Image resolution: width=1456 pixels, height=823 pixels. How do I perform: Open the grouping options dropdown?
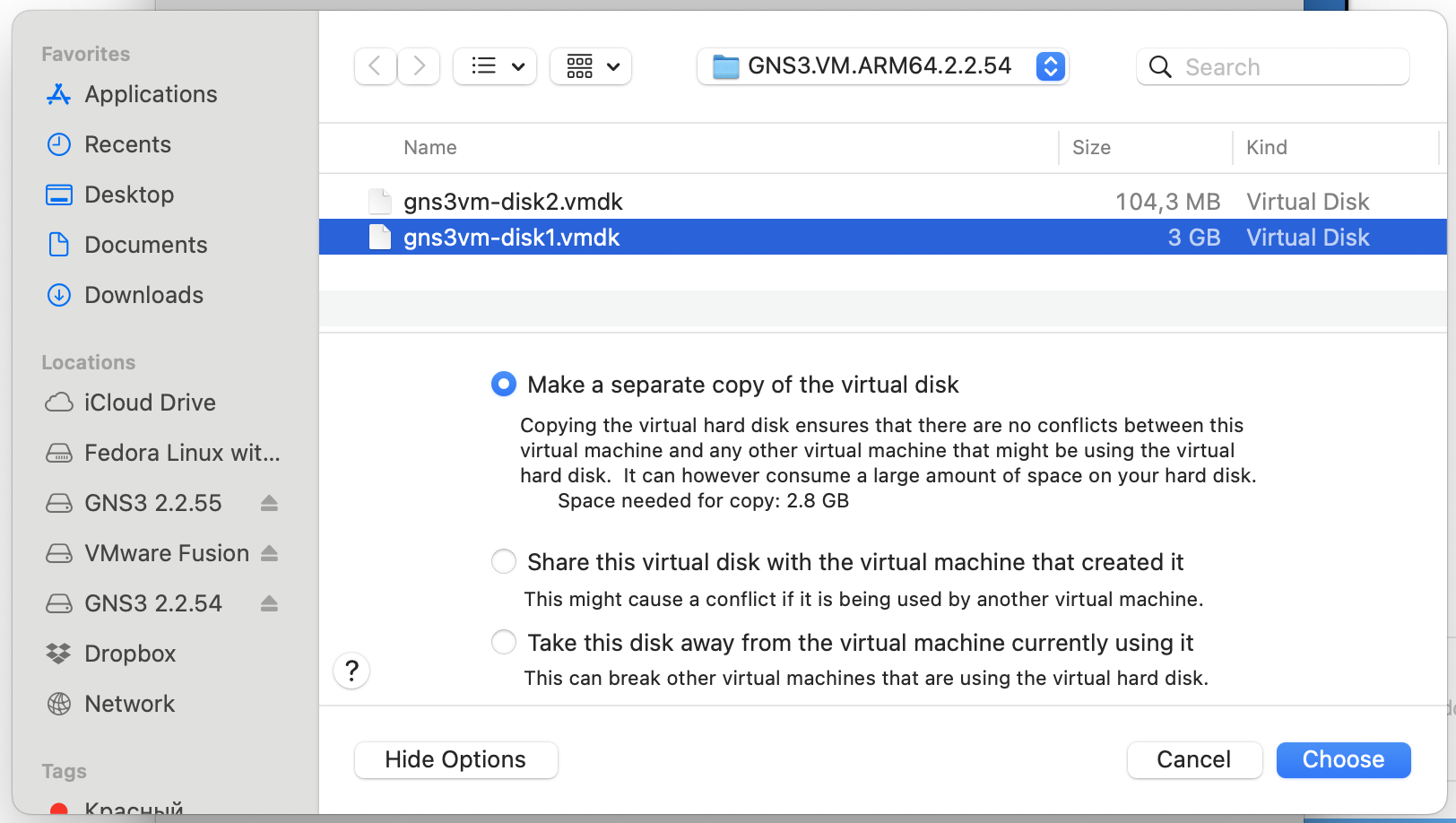pyautogui.click(x=591, y=66)
